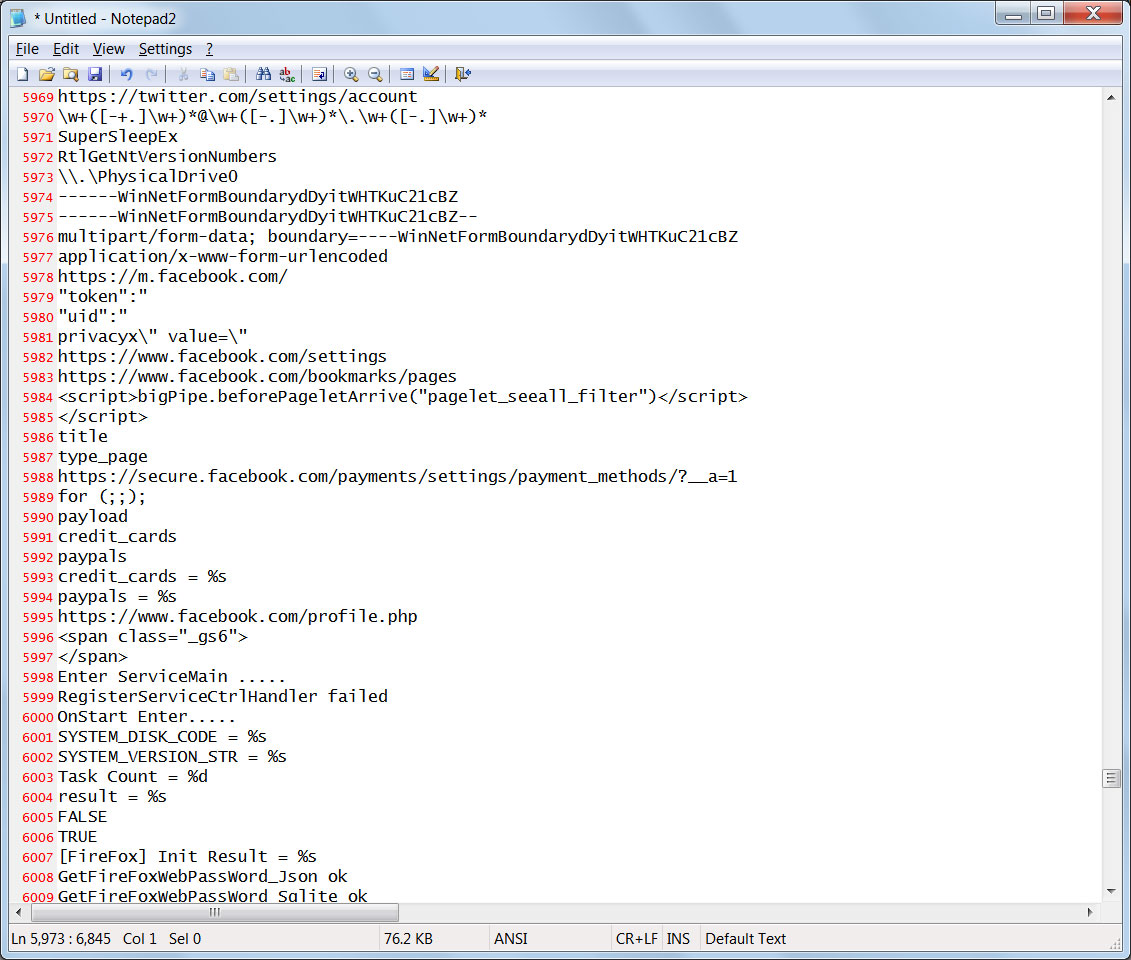Viewport: 1131px width, 960px height.
Task: Open the Settings menu
Action: click(x=165, y=48)
